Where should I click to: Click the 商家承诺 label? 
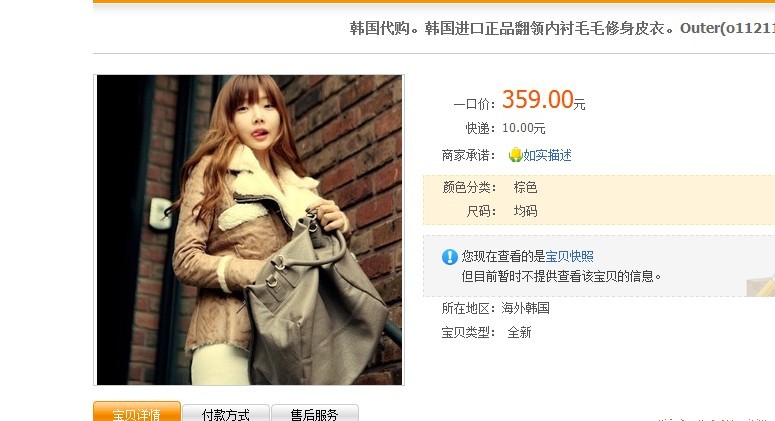tap(468, 155)
